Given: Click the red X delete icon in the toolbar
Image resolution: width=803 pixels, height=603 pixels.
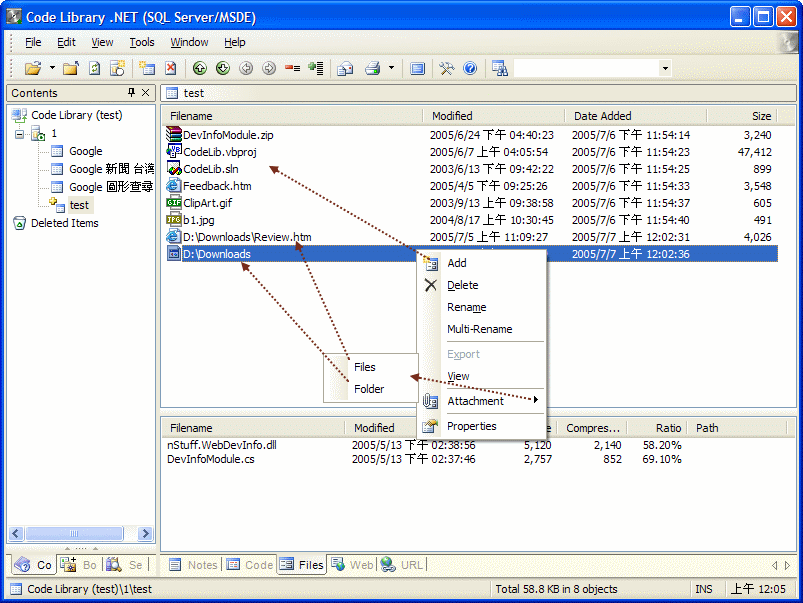Looking at the screenshot, I should coord(171,68).
